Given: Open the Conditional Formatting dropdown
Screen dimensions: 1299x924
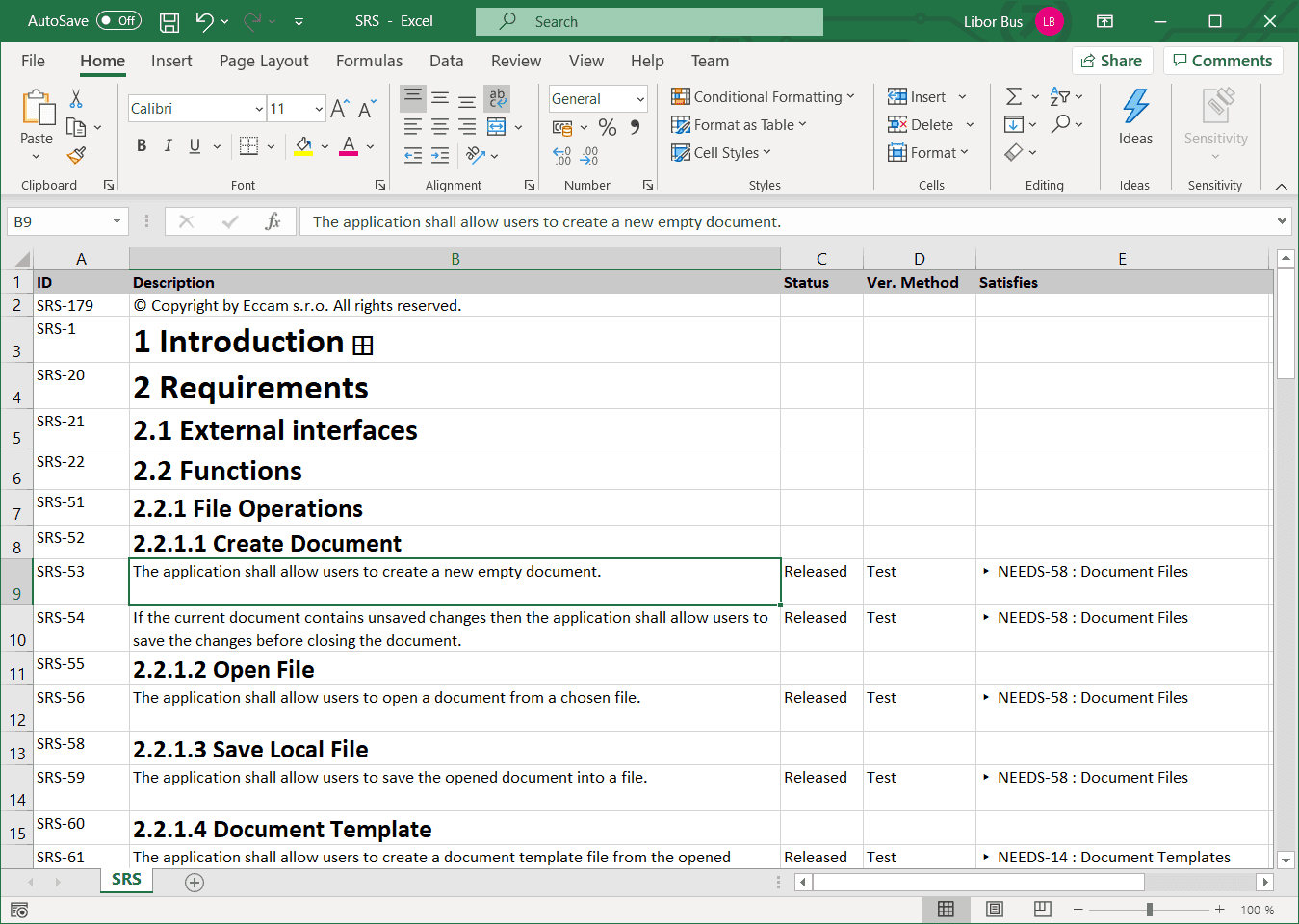Looking at the screenshot, I should (x=763, y=97).
